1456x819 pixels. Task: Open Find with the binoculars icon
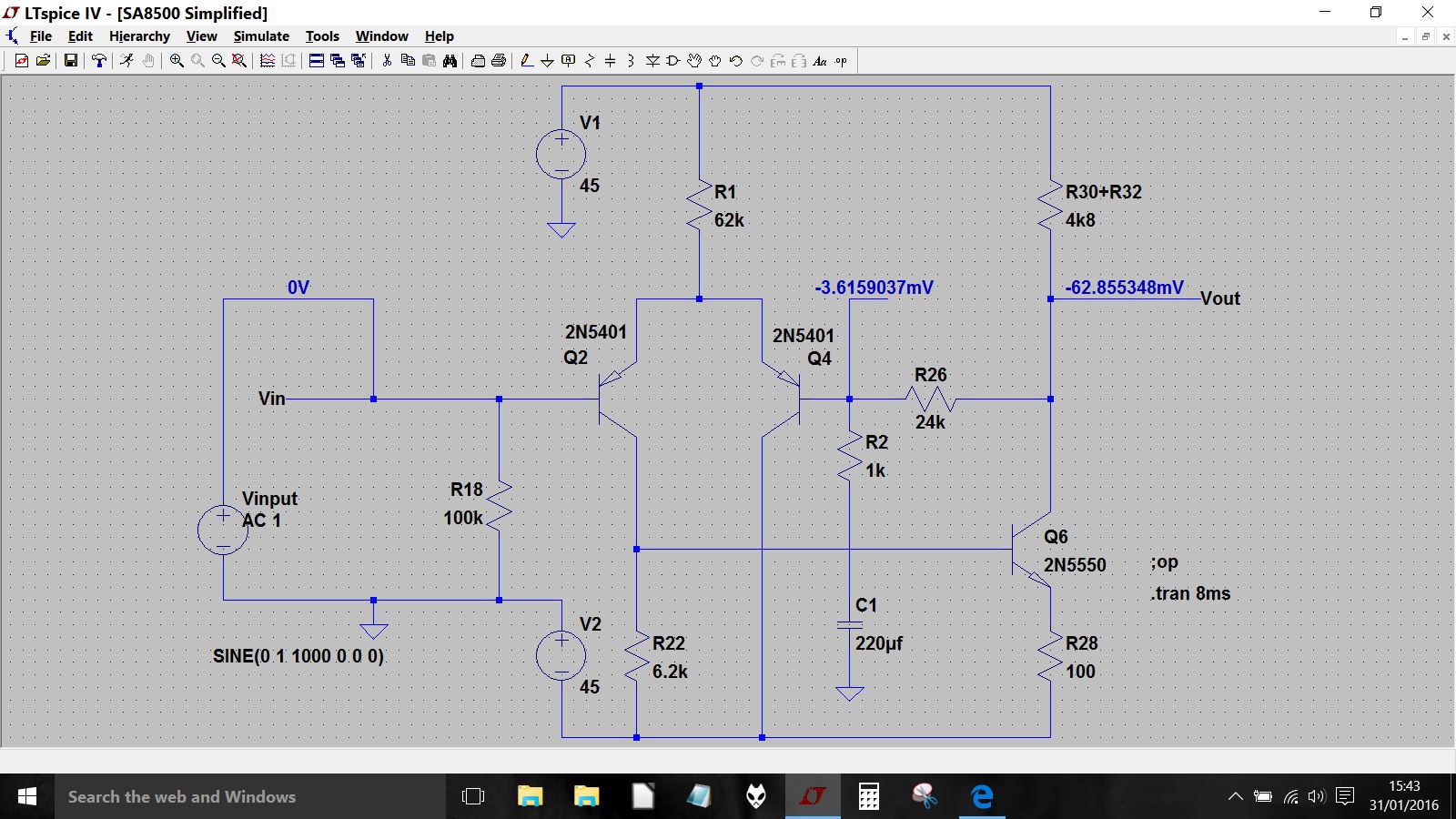(450, 61)
